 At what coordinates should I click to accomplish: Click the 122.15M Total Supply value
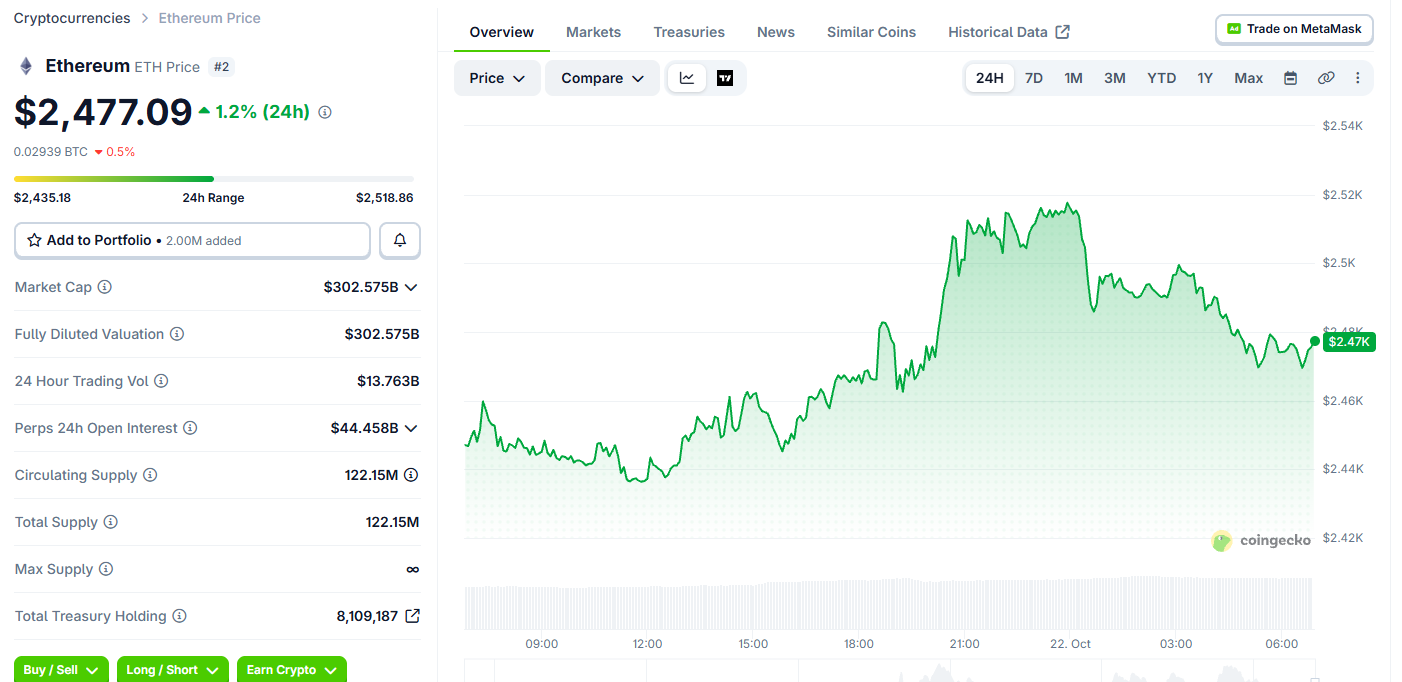pos(392,522)
